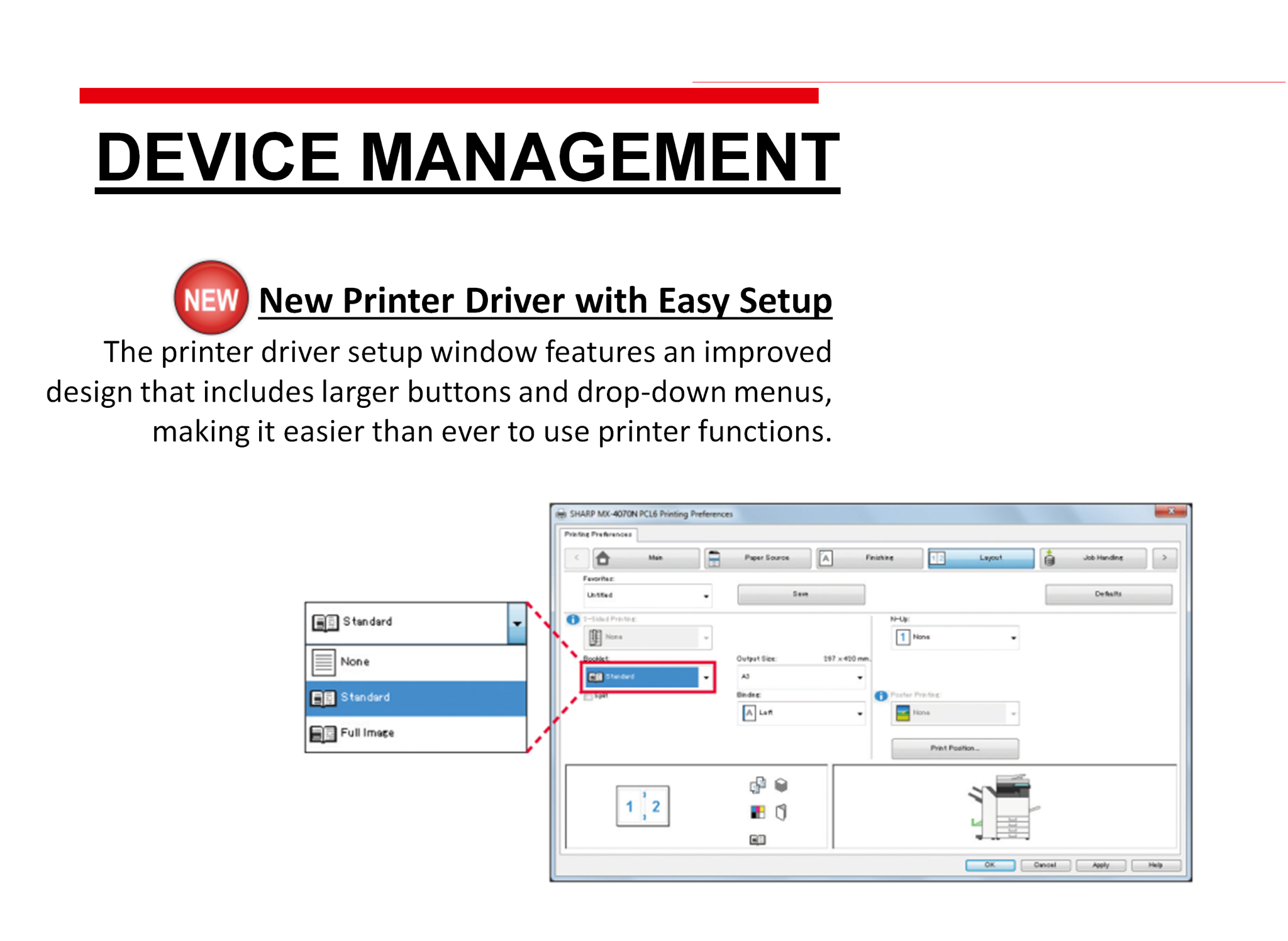The image size is (1288, 941).
Task: Click the Defaults button
Action: click(x=1108, y=594)
